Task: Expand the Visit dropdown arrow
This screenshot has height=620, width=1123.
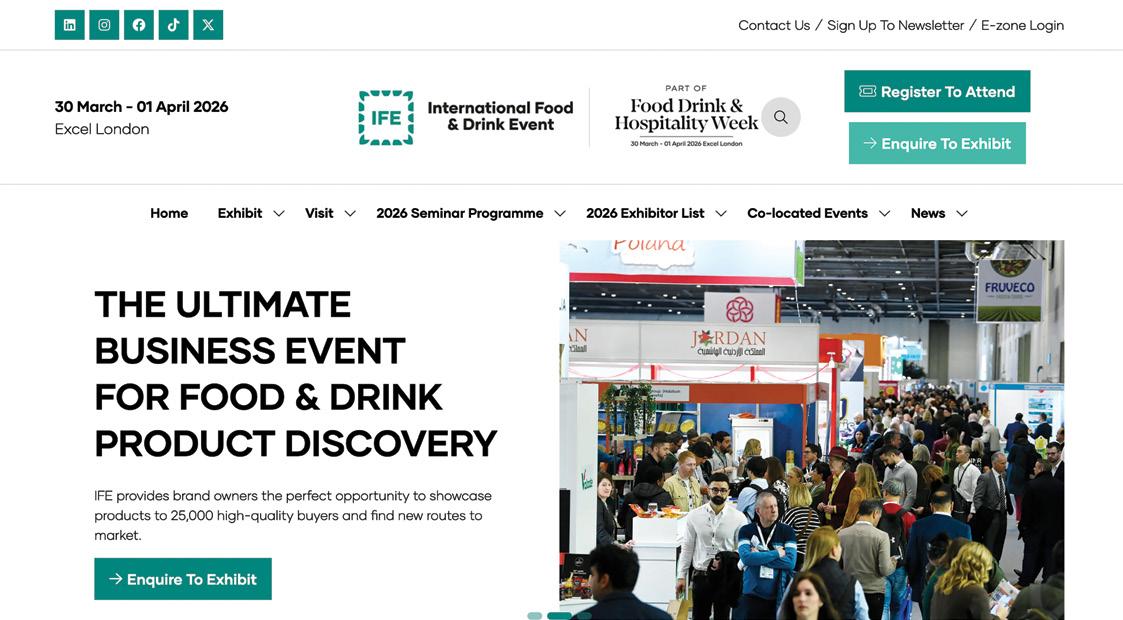Action: [x=350, y=213]
